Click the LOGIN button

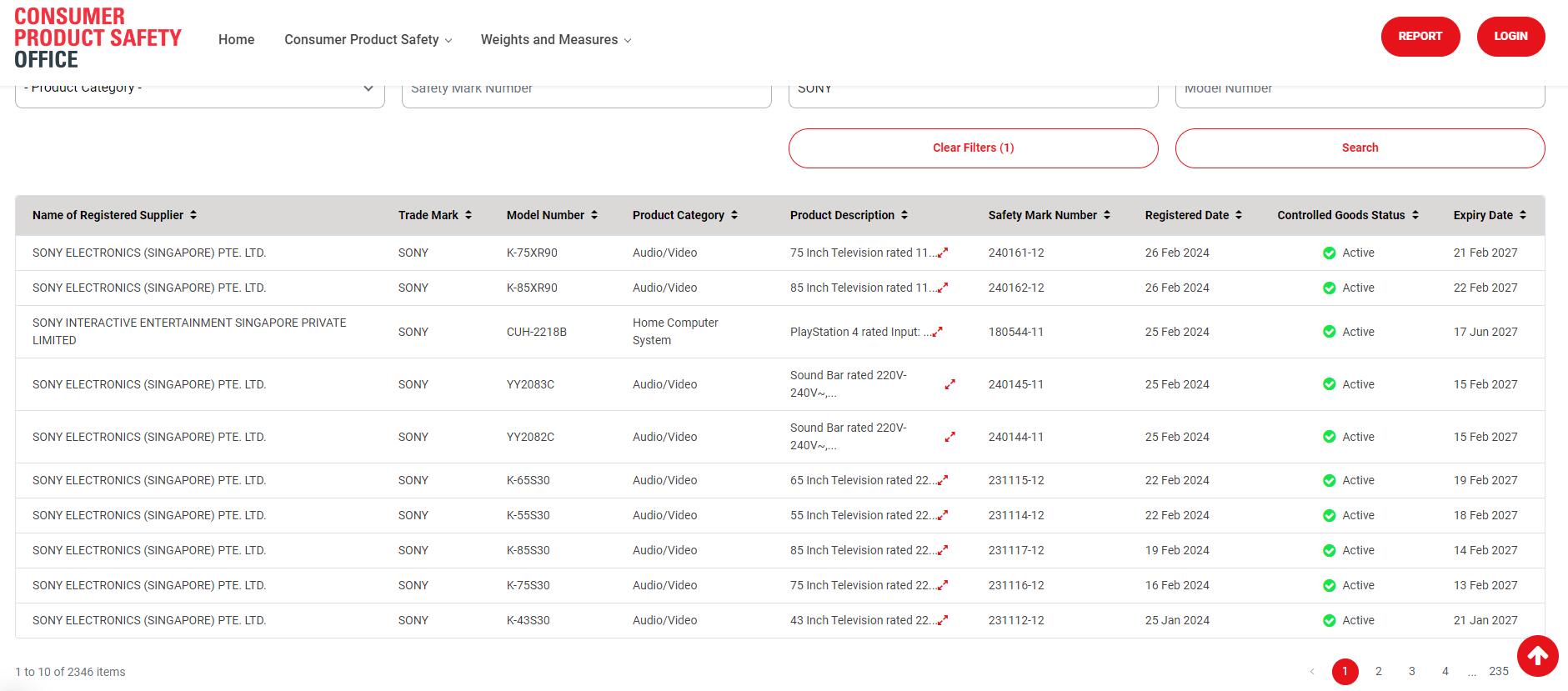pos(1511,37)
